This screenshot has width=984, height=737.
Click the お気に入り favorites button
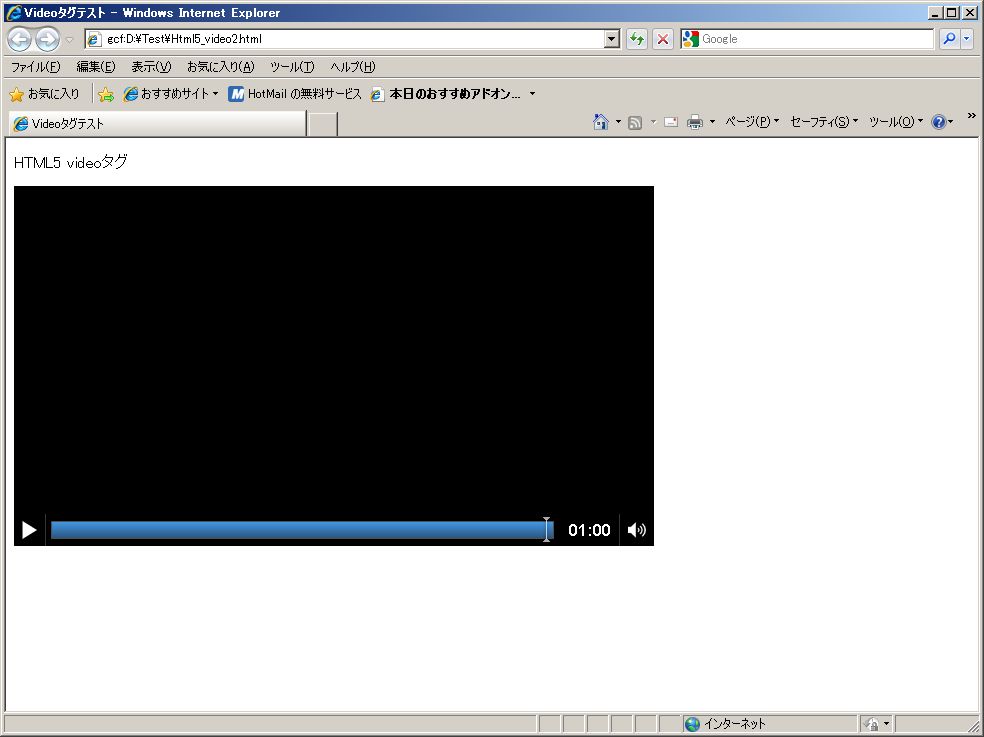45,94
